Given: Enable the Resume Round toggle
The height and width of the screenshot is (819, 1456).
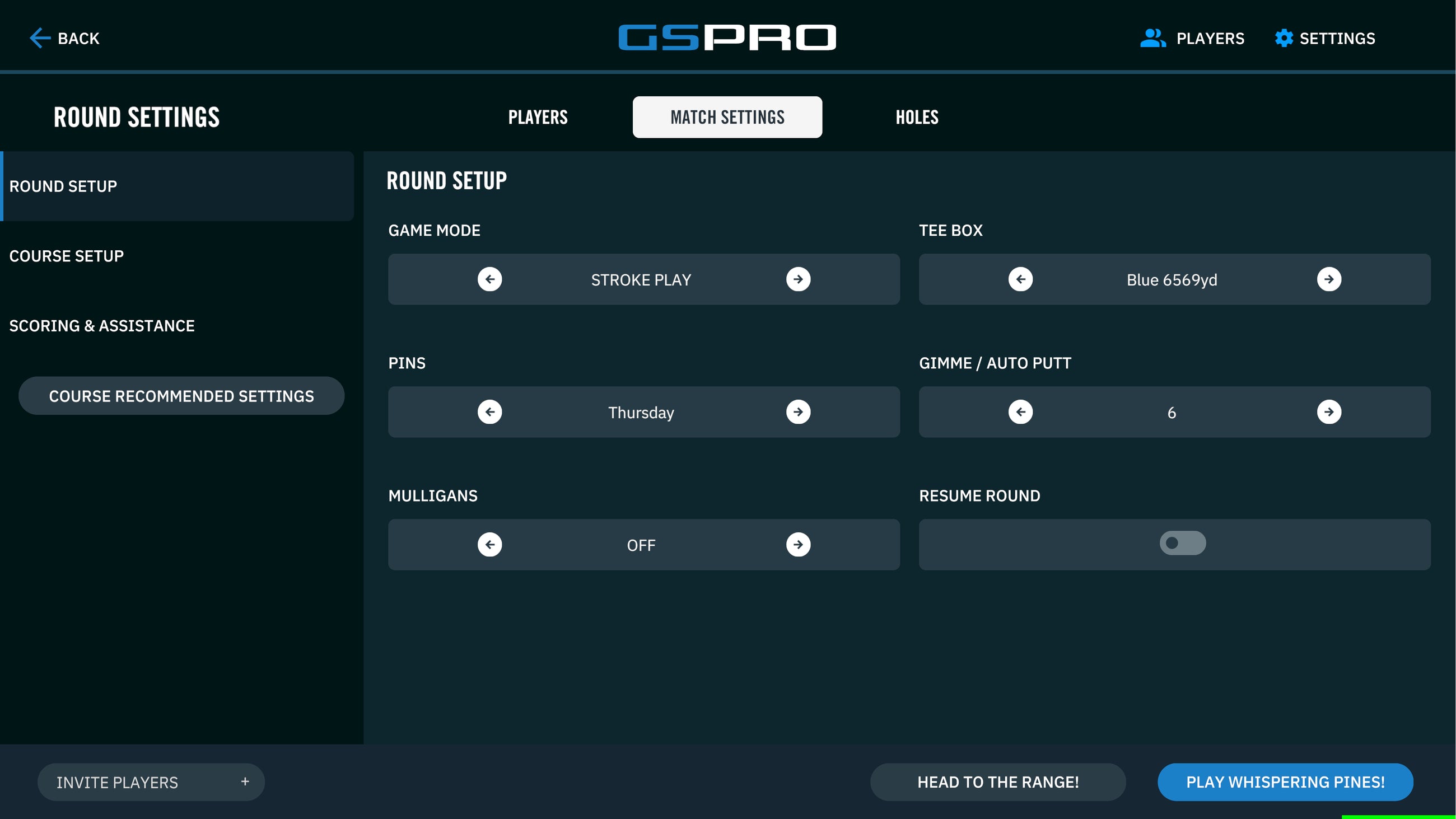Looking at the screenshot, I should pyautogui.click(x=1182, y=542).
